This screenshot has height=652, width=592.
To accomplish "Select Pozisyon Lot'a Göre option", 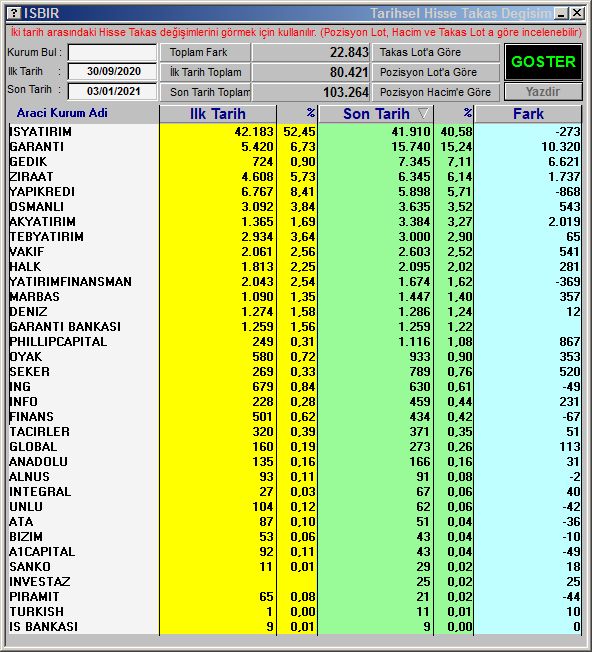I will point(436,72).
